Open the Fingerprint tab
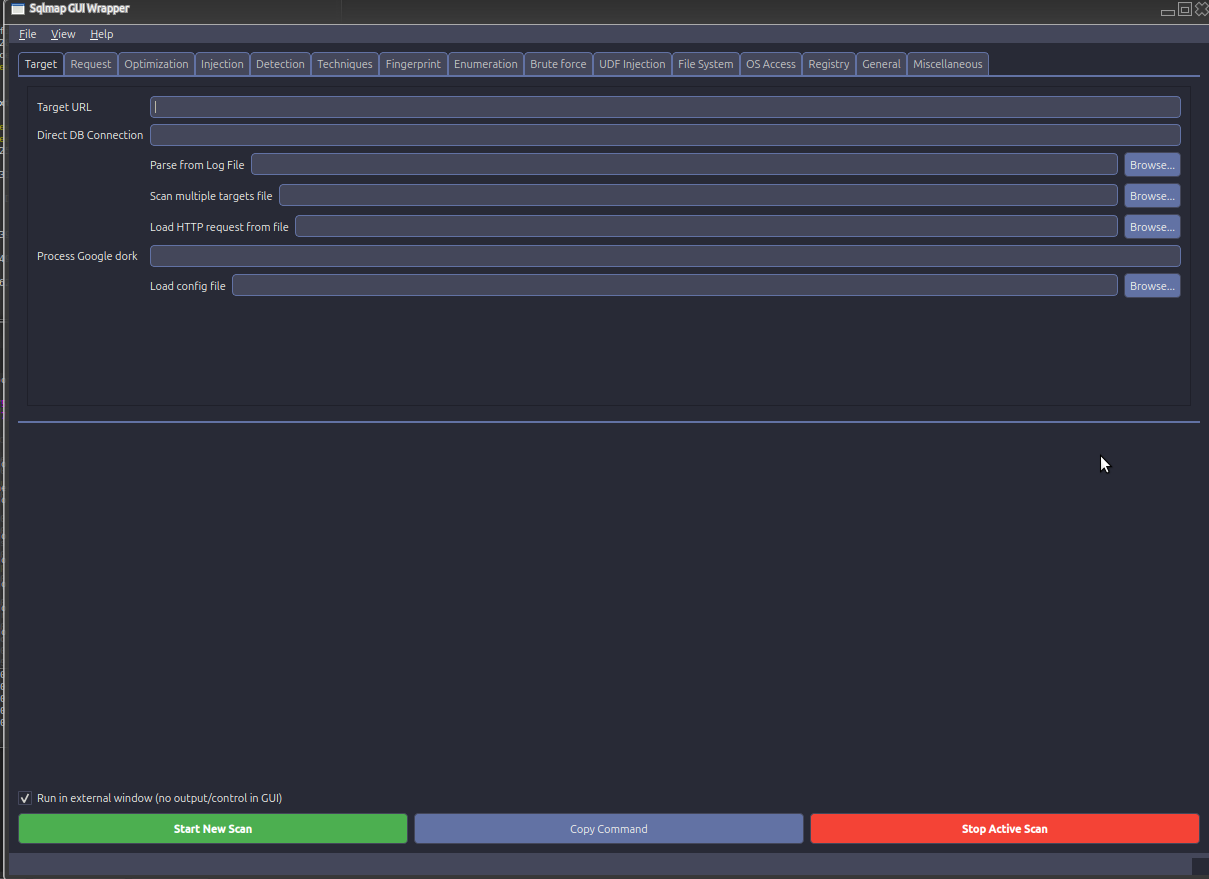The height and width of the screenshot is (879, 1209). [x=413, y=64]
